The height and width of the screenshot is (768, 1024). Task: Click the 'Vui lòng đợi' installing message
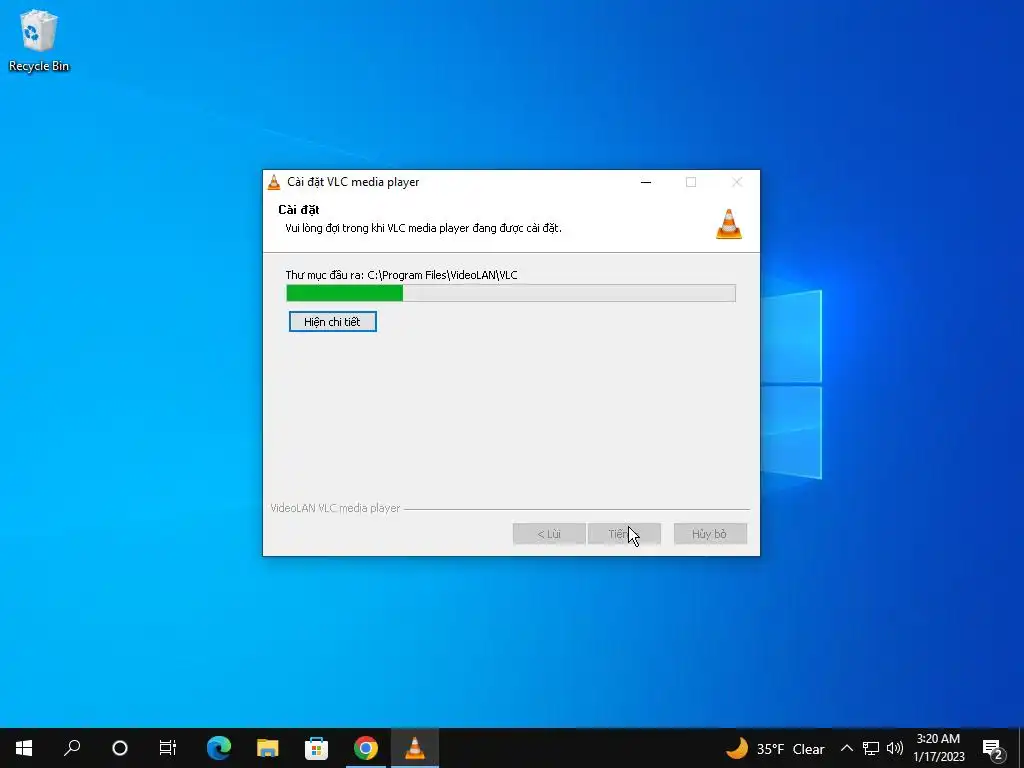point(423,229)
